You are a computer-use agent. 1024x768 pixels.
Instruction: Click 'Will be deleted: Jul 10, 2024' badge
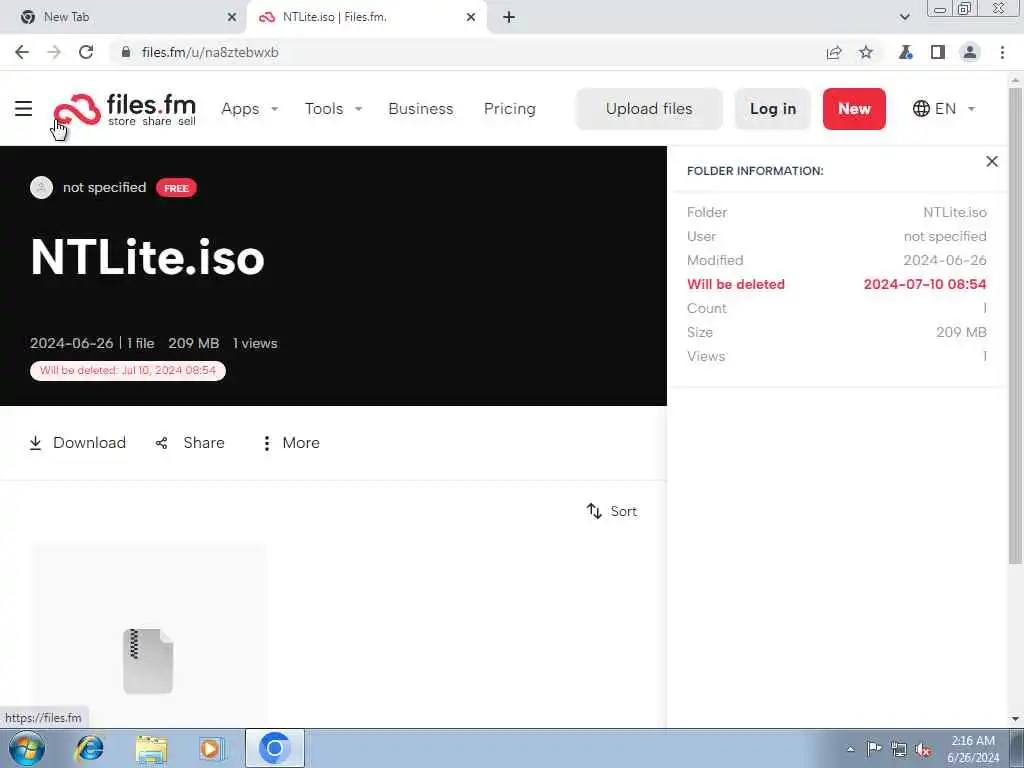pos(128,370)
